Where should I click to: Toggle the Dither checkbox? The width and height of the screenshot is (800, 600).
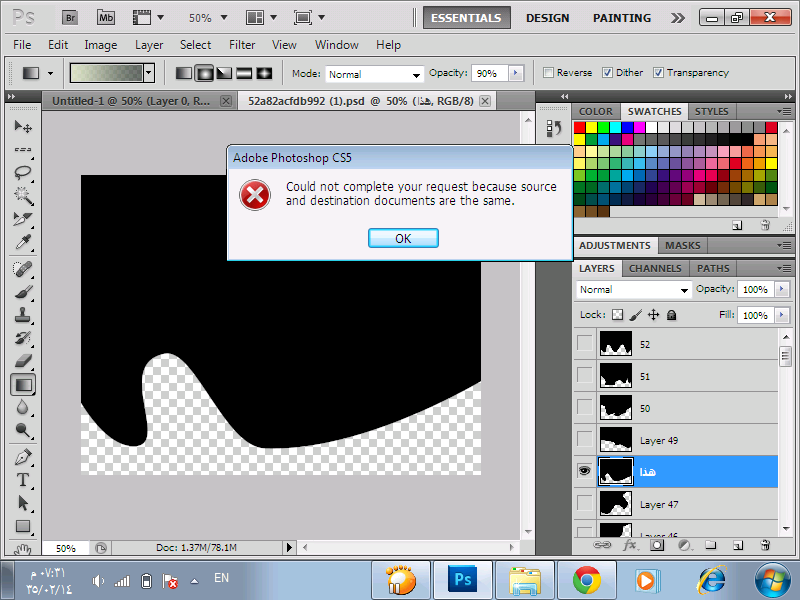606,73
